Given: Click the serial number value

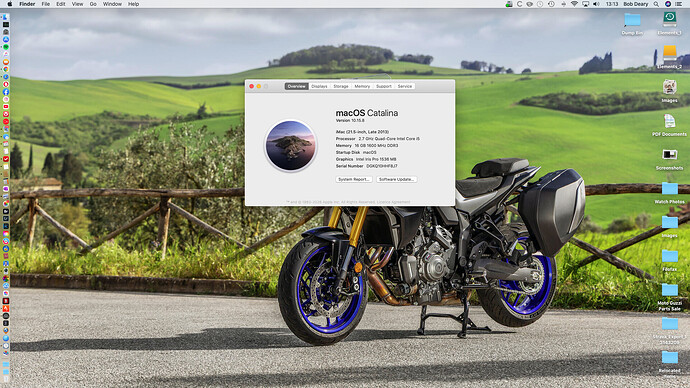Looking at the screenshot, I should pyautogui.click(x=382, y=166).
